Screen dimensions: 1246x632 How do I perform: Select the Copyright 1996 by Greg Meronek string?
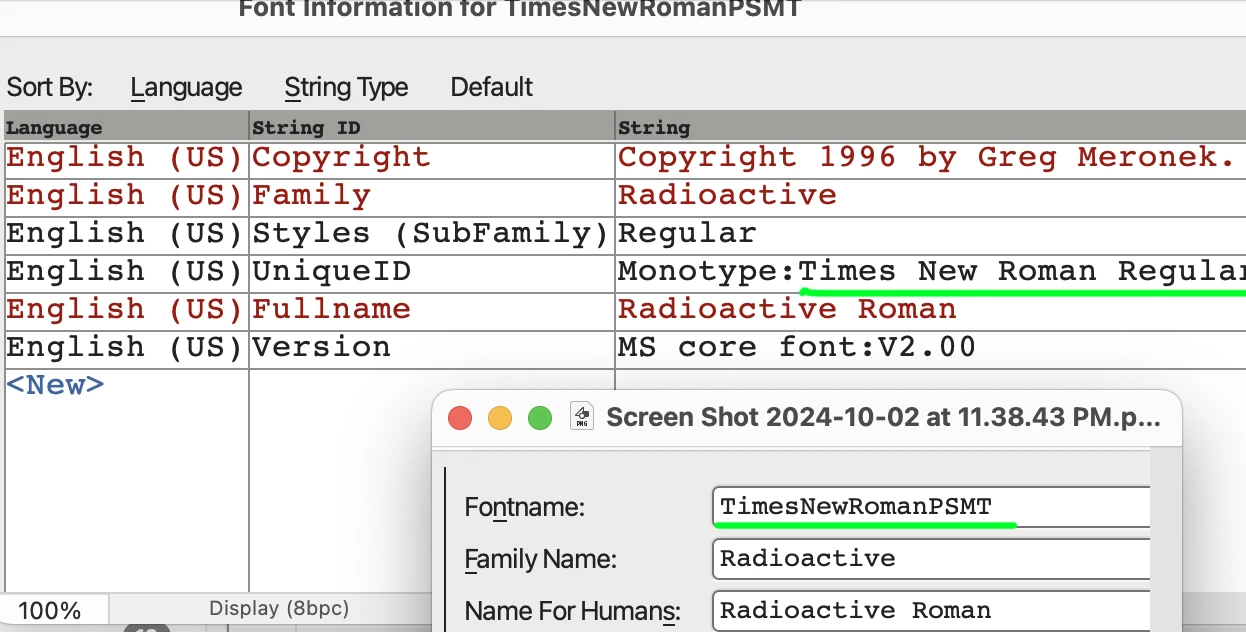tap(931, 157)
